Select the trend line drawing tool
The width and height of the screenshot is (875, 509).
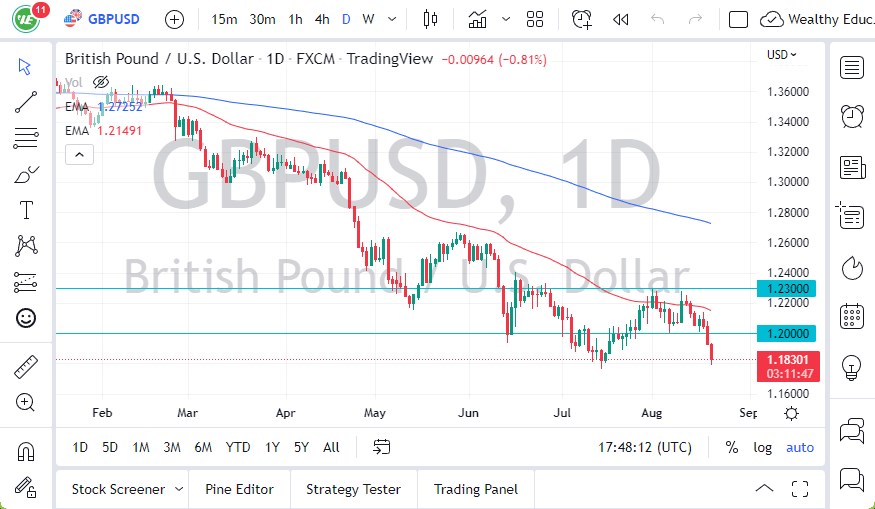point(26,101)
